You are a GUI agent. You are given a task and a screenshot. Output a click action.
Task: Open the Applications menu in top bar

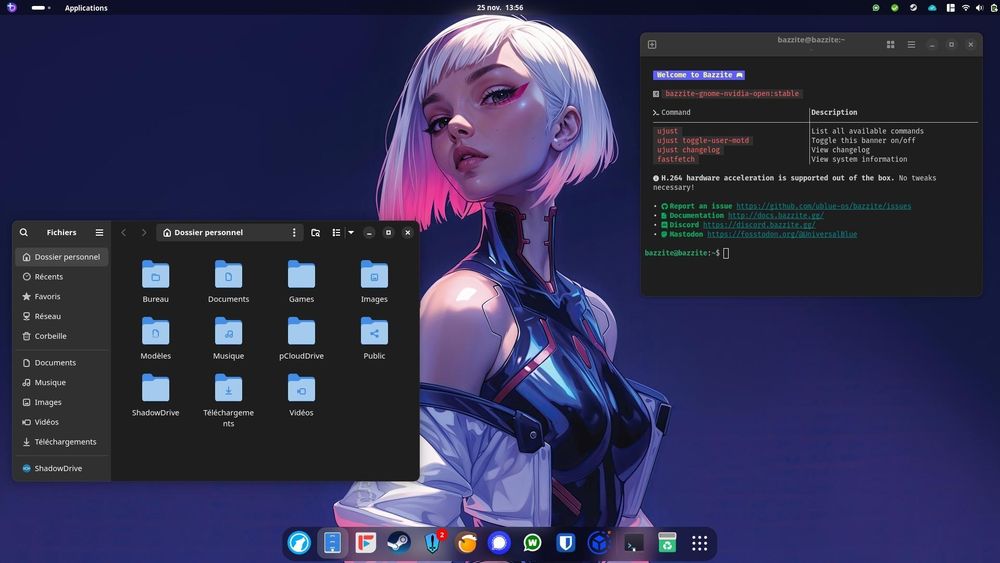[x=86, y=8]
